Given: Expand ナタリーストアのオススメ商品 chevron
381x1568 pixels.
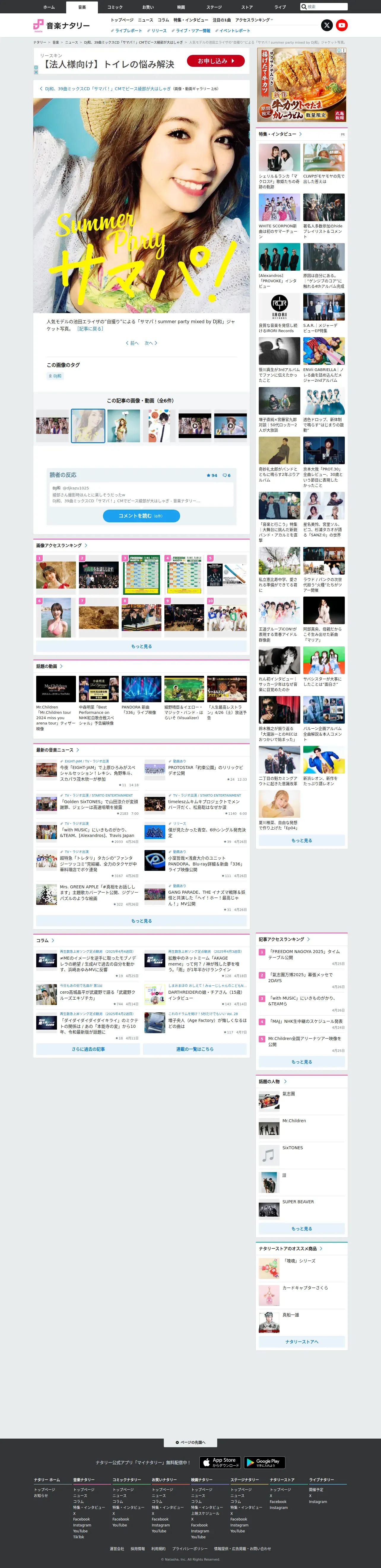Looking at the screenshot, I should [x=321, y=1248].
